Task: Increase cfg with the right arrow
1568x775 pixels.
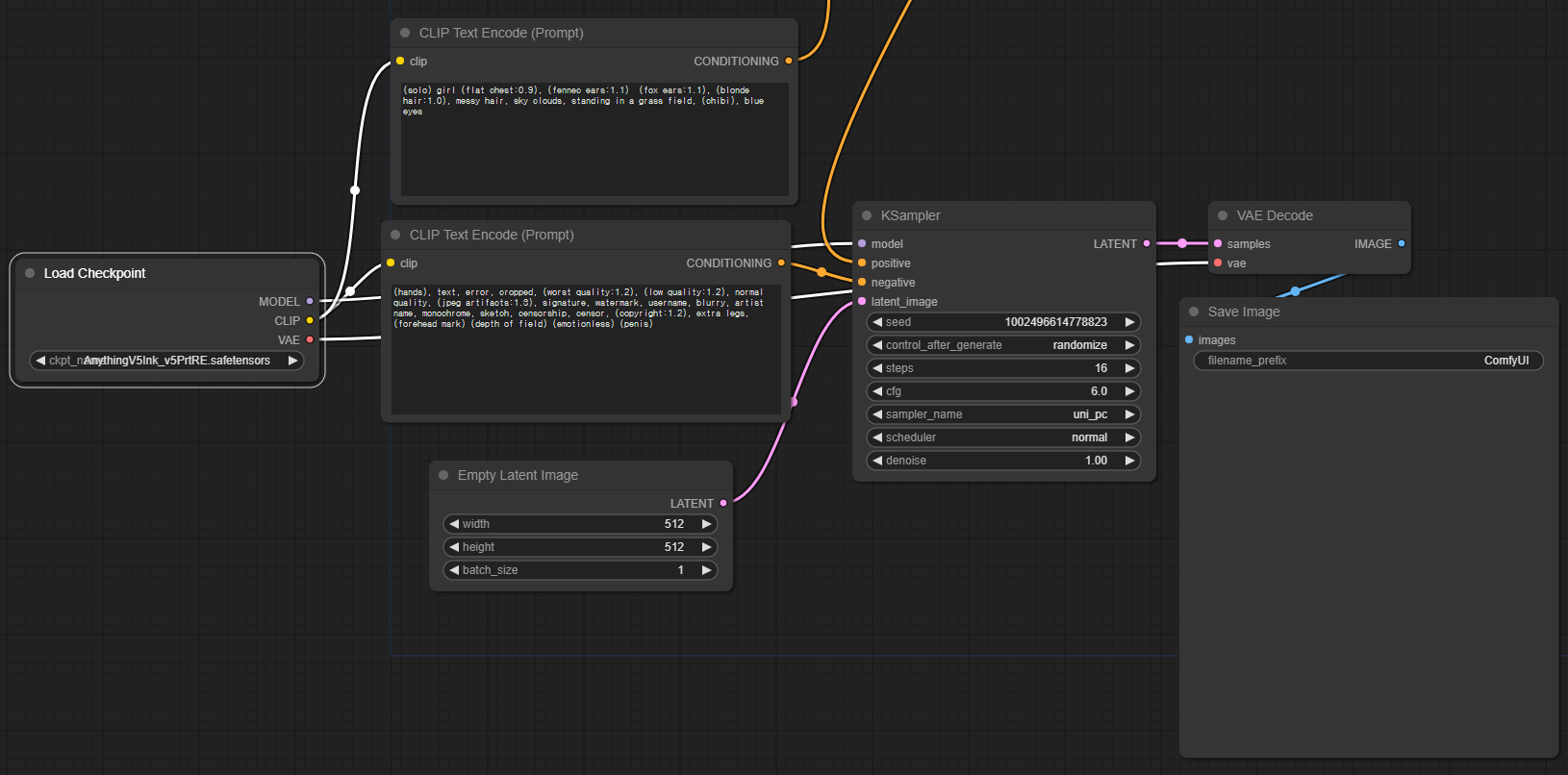Action: tap(1129, 391)
